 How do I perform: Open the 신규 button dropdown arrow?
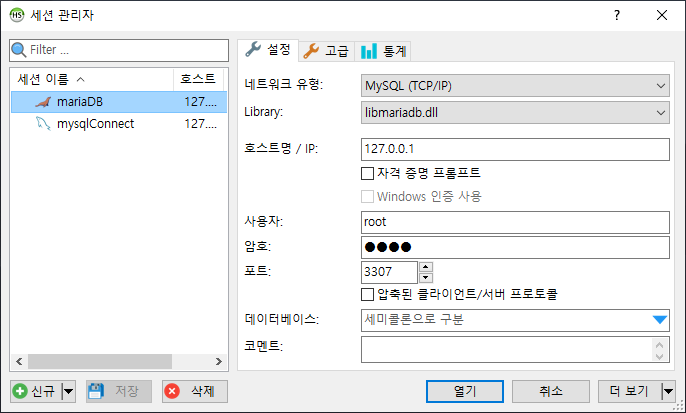(69, 391)
